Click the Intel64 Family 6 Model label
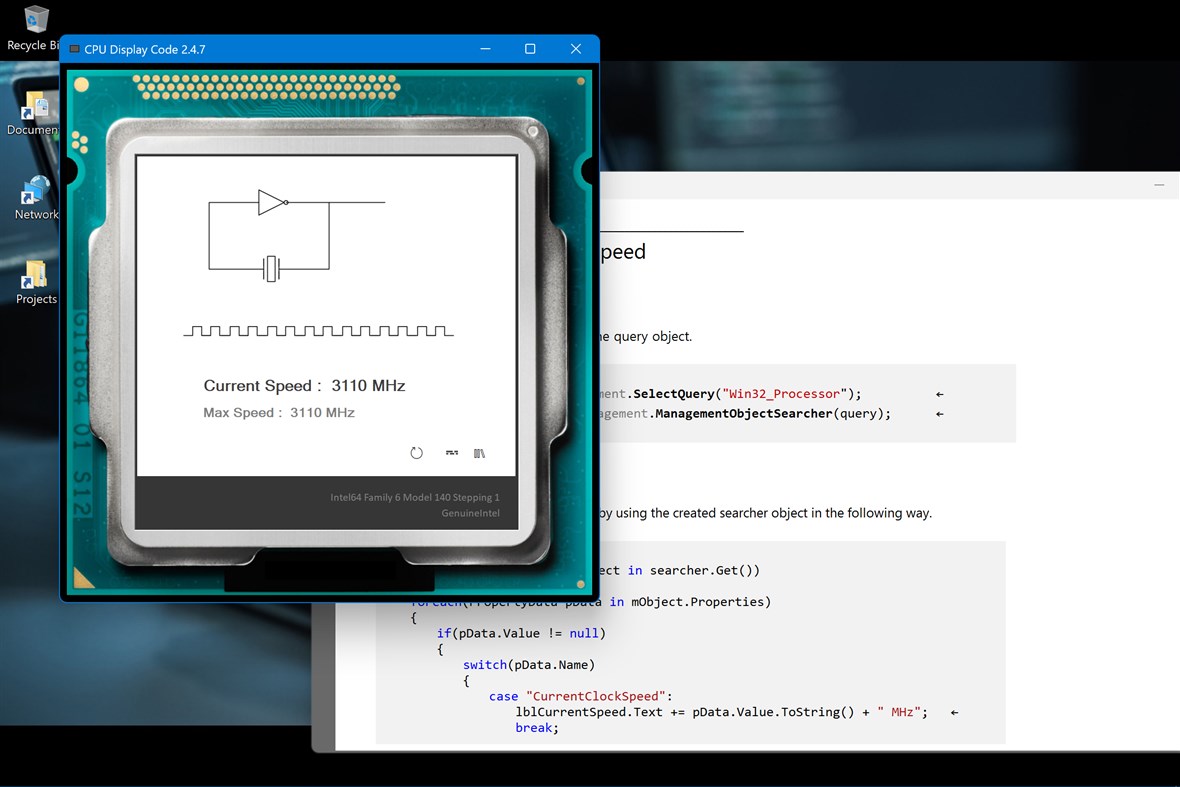This screenshot has width=1180, height=787. (415, 497)
